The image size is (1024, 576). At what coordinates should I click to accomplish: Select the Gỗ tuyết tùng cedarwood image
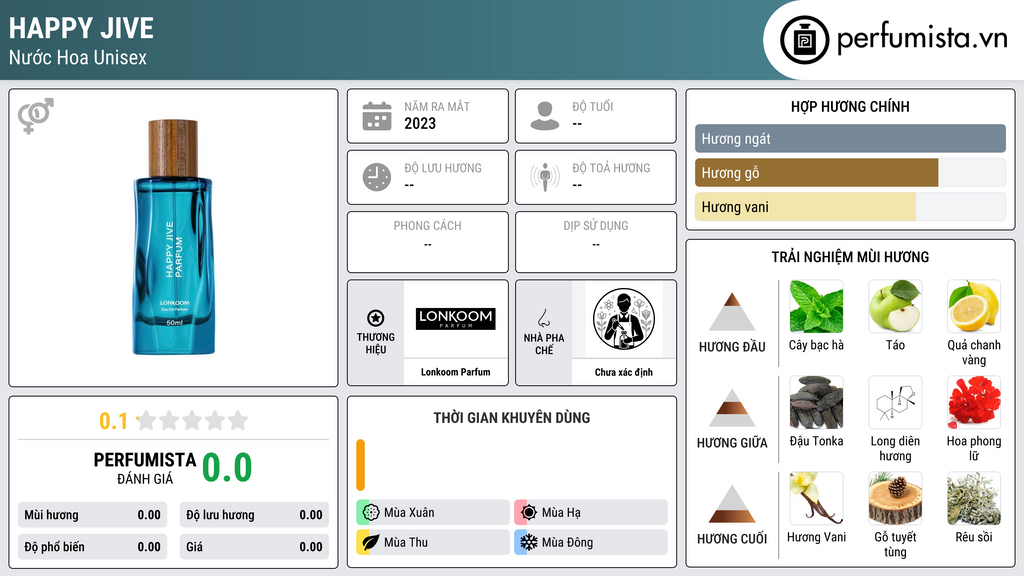(x=895, y=498)
